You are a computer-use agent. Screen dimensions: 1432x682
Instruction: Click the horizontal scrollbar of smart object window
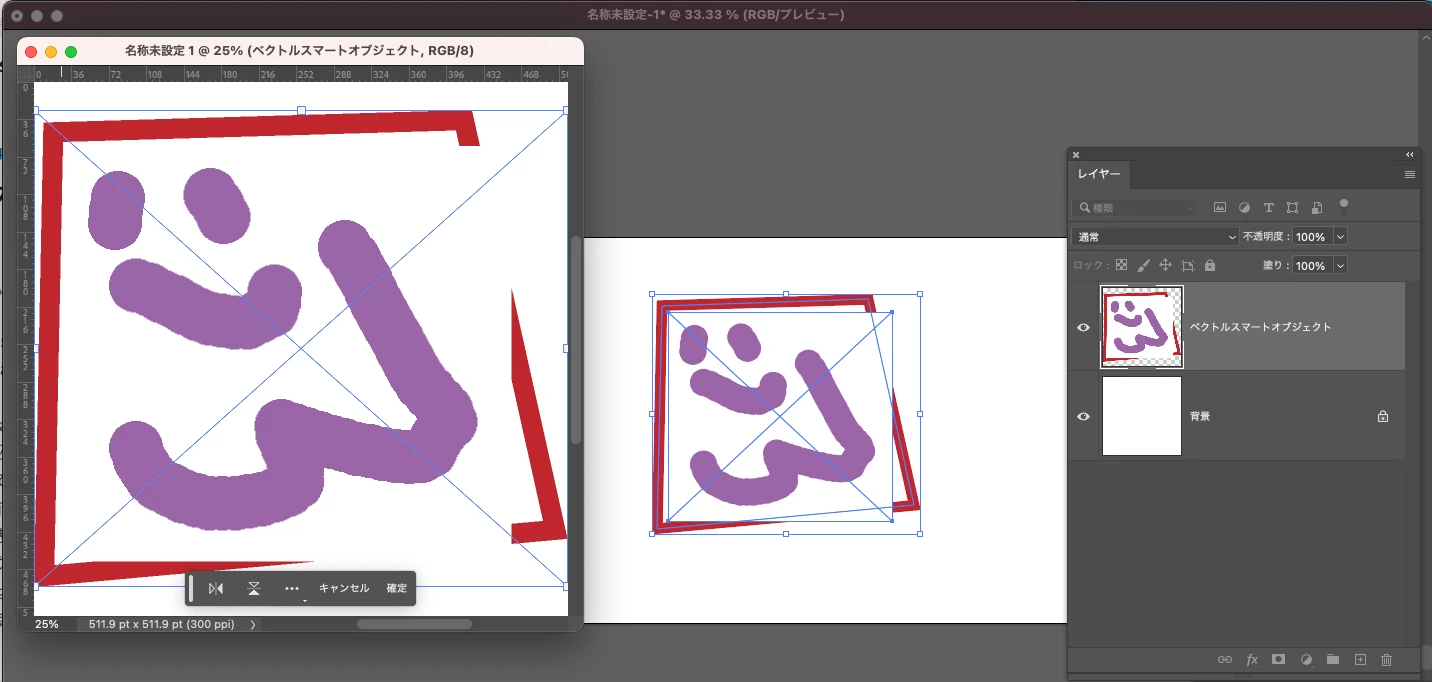coord(414,624)
